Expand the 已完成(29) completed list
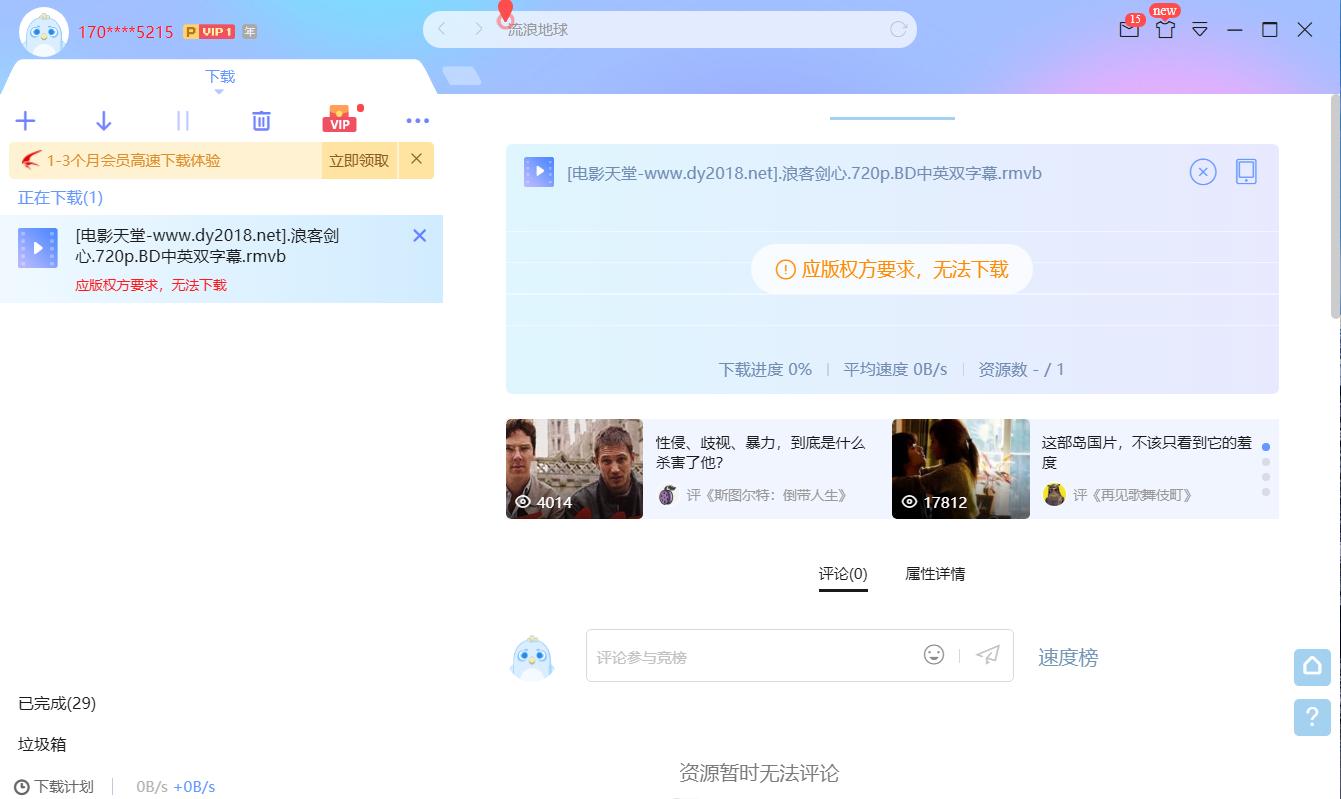 55,703
